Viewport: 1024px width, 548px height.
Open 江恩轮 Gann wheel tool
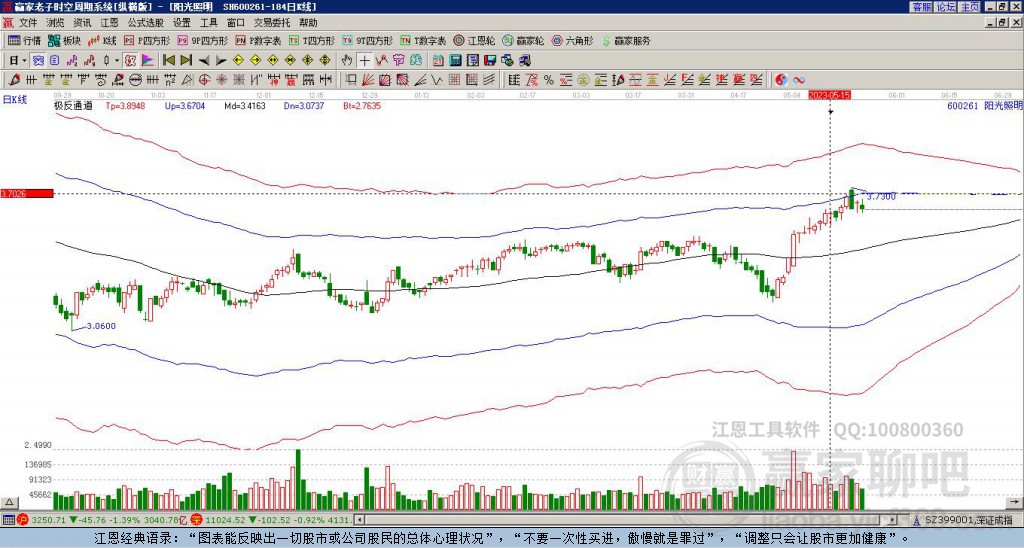pos(474,40)
